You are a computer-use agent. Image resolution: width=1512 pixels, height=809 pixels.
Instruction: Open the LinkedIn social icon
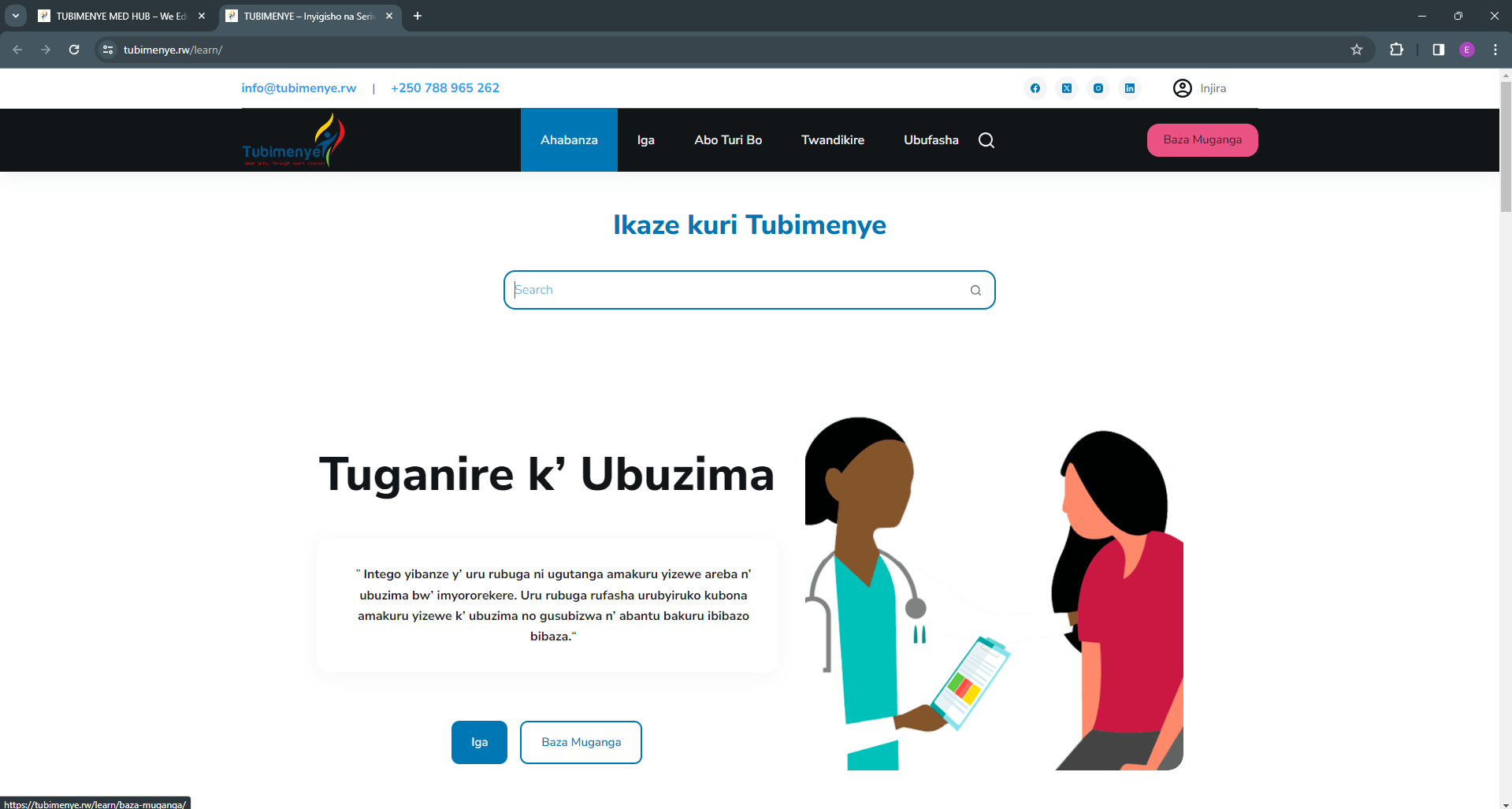[x=1130, y=88]
